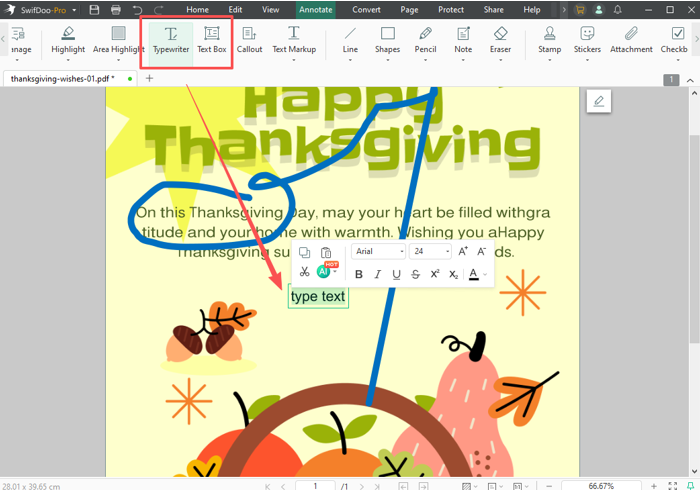Toggle superscript formatting
This screenshot has height=490, width=700.
435,274
